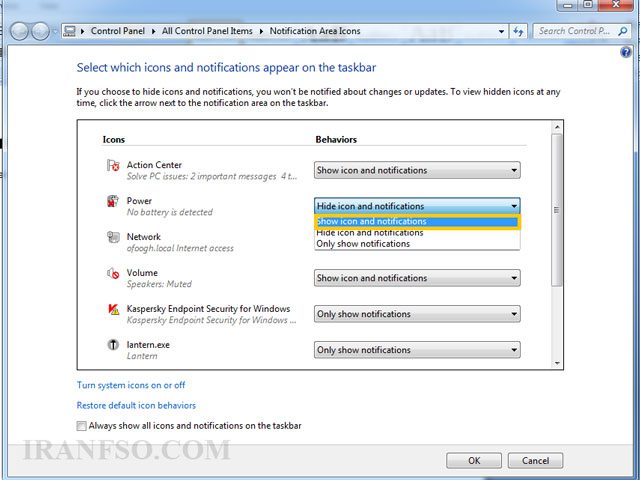Screen dimensions: 640x480
Task: Click the scrollbar up arrow
Action: coord(557,127)
